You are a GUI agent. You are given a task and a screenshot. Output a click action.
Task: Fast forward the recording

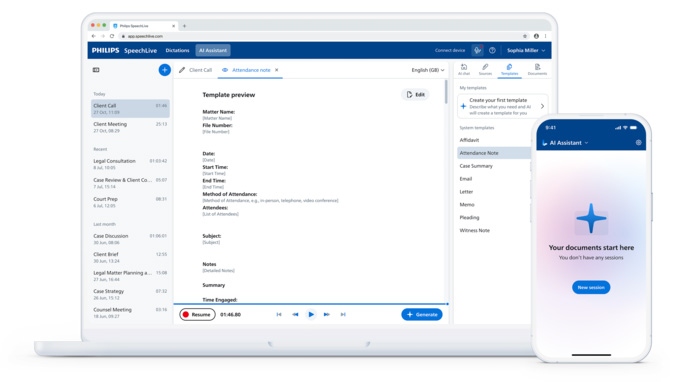[327, 315]
